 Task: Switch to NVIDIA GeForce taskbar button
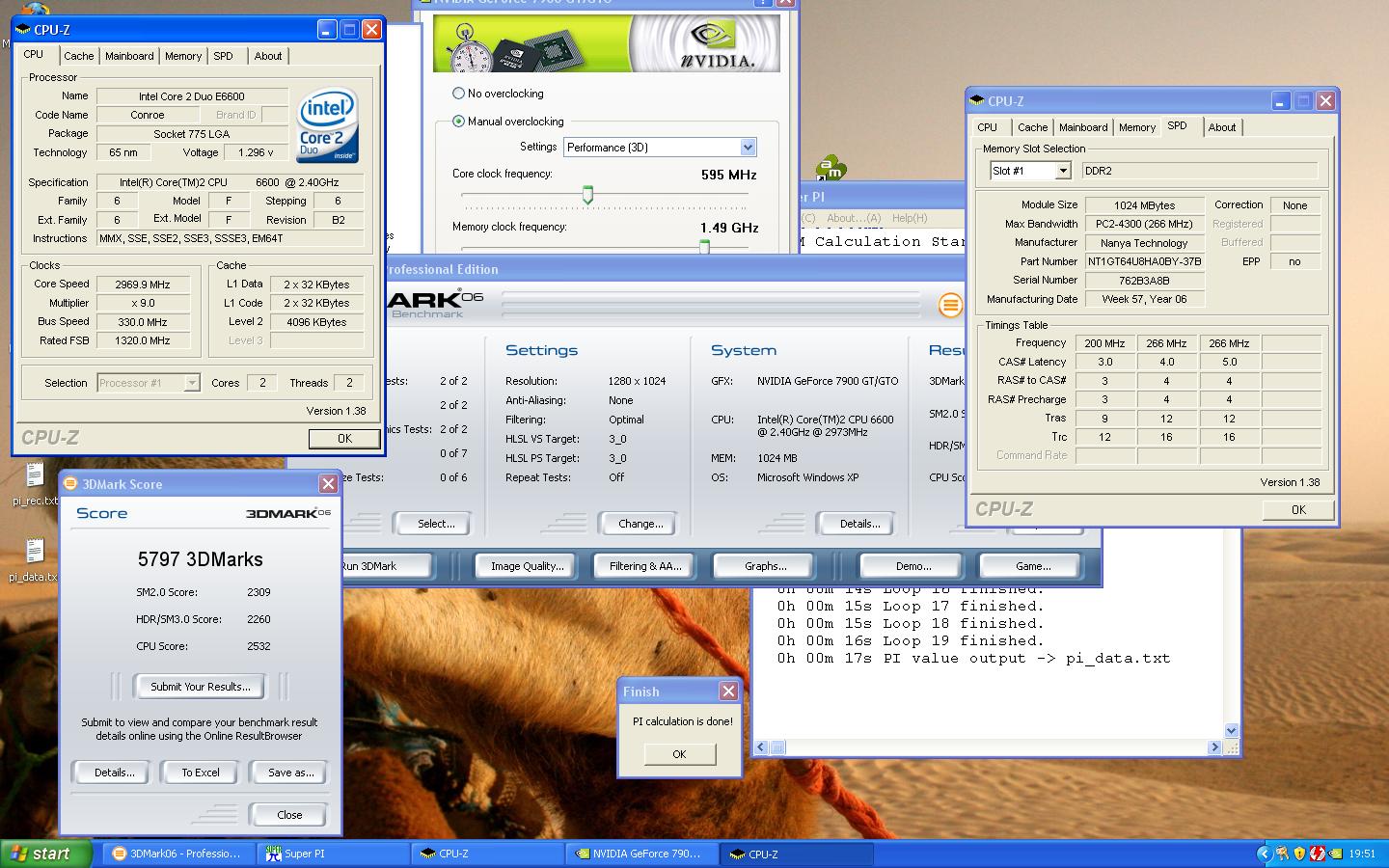tap(642, 854)
